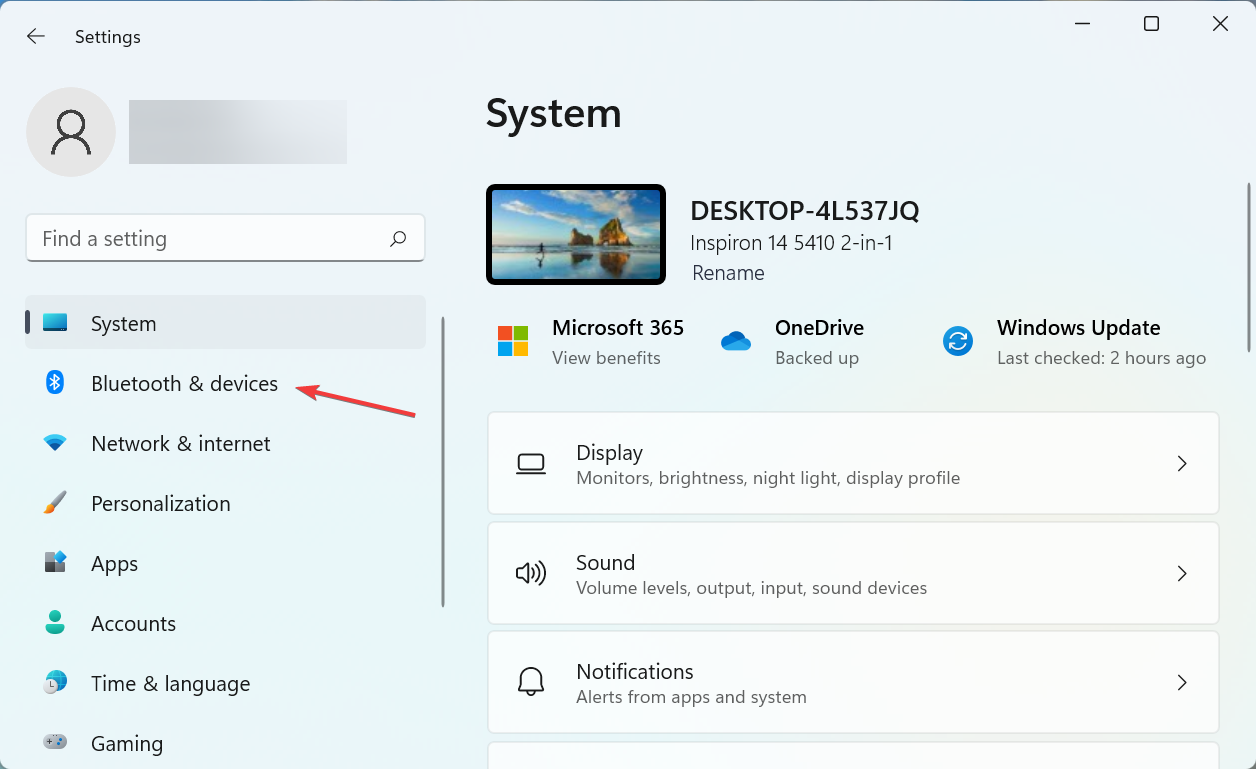Open Microsoft 365 View benefits
This screenshot has height=769, width=1256.
(606, 358)
